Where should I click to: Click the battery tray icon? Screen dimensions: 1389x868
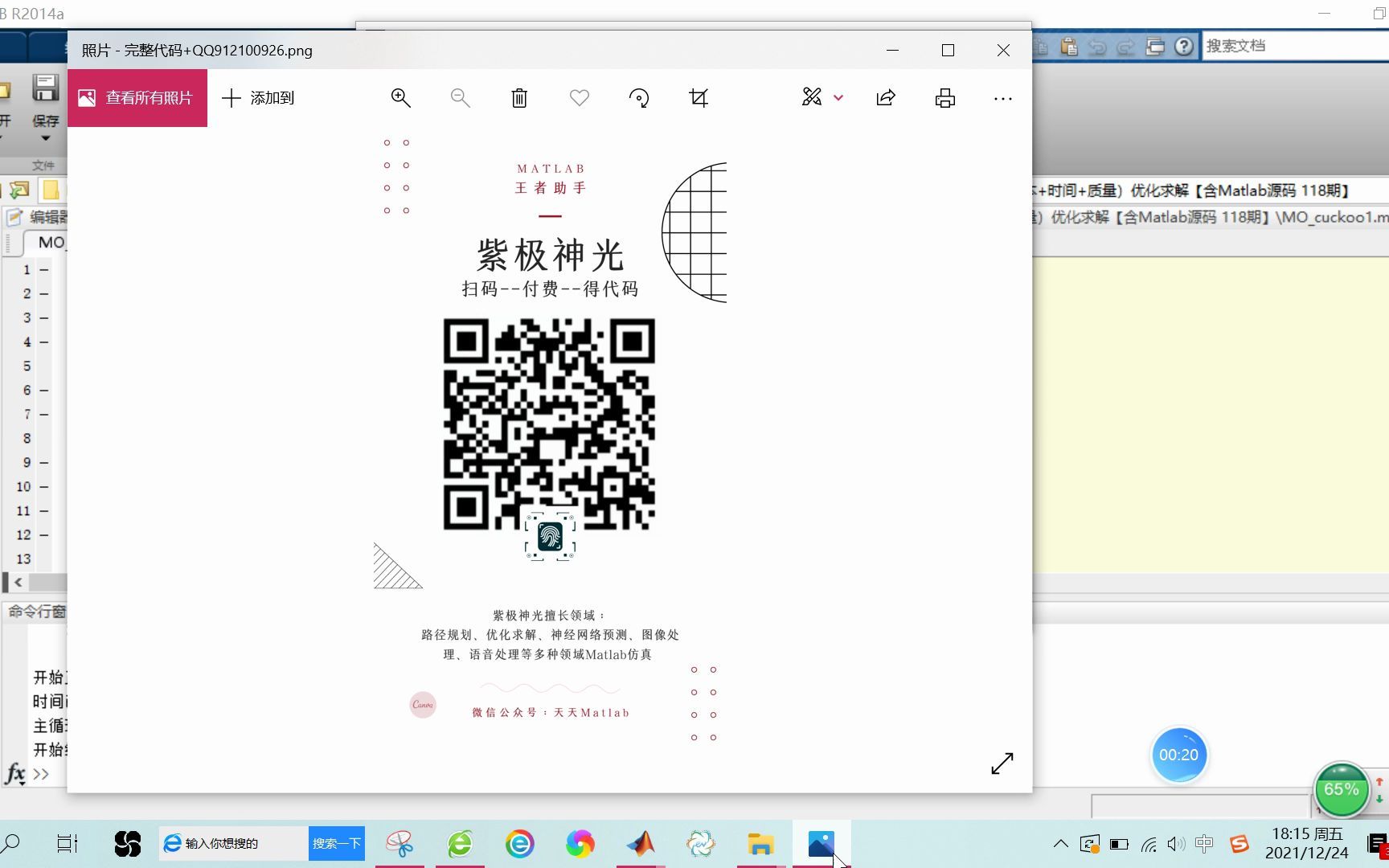pos(1119,844)
